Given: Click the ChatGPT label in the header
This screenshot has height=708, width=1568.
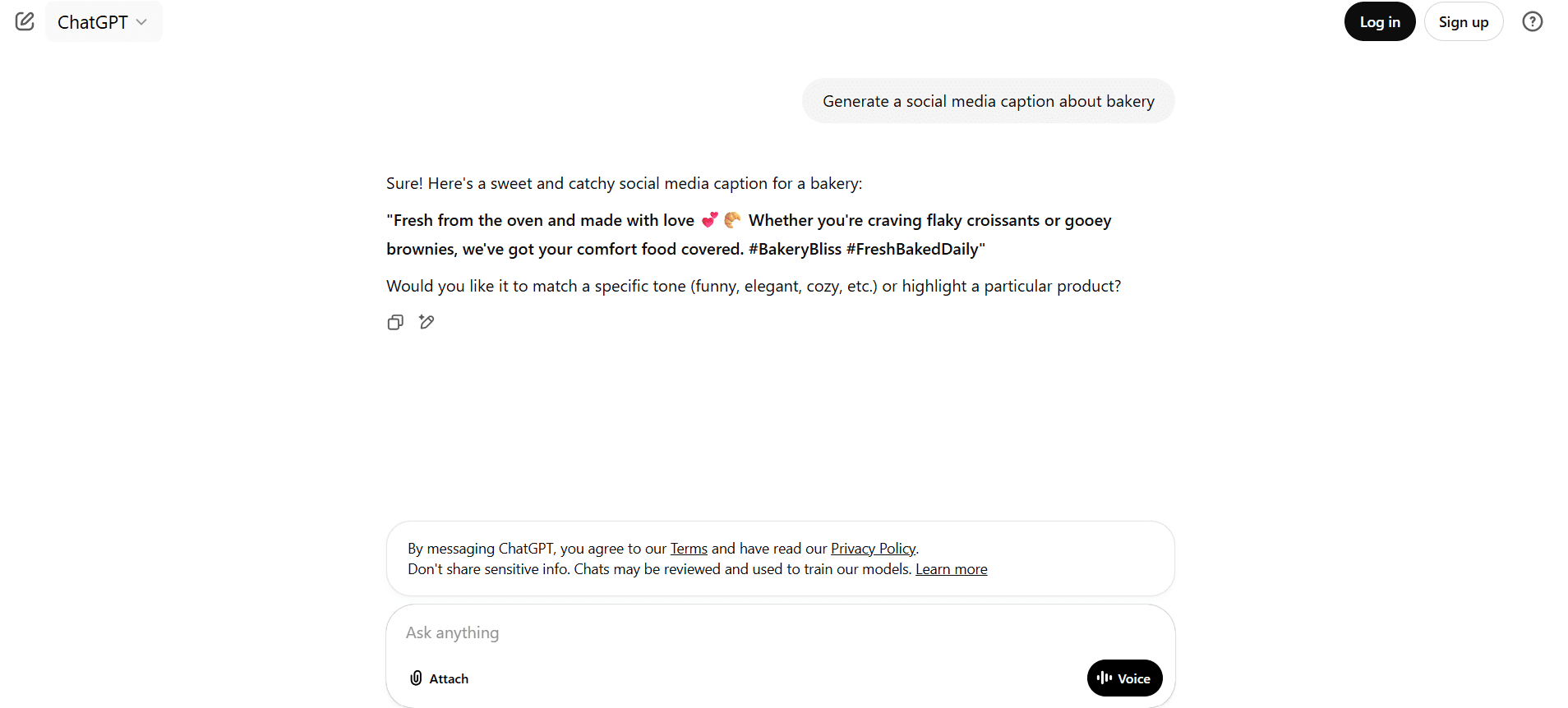Looking at the screenshot, I should pyautogui.click(x=92, y=21).
